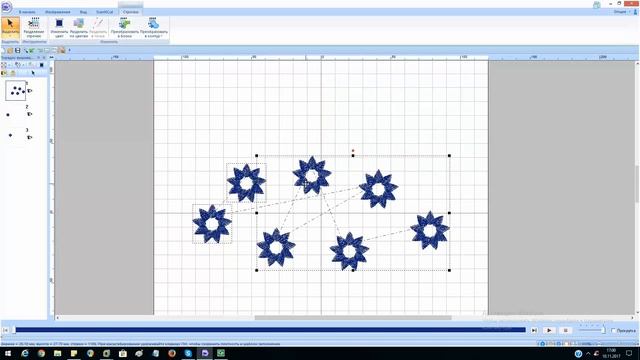
Task: Jump to start of stitch simulation
Action: tap(5, 330)
